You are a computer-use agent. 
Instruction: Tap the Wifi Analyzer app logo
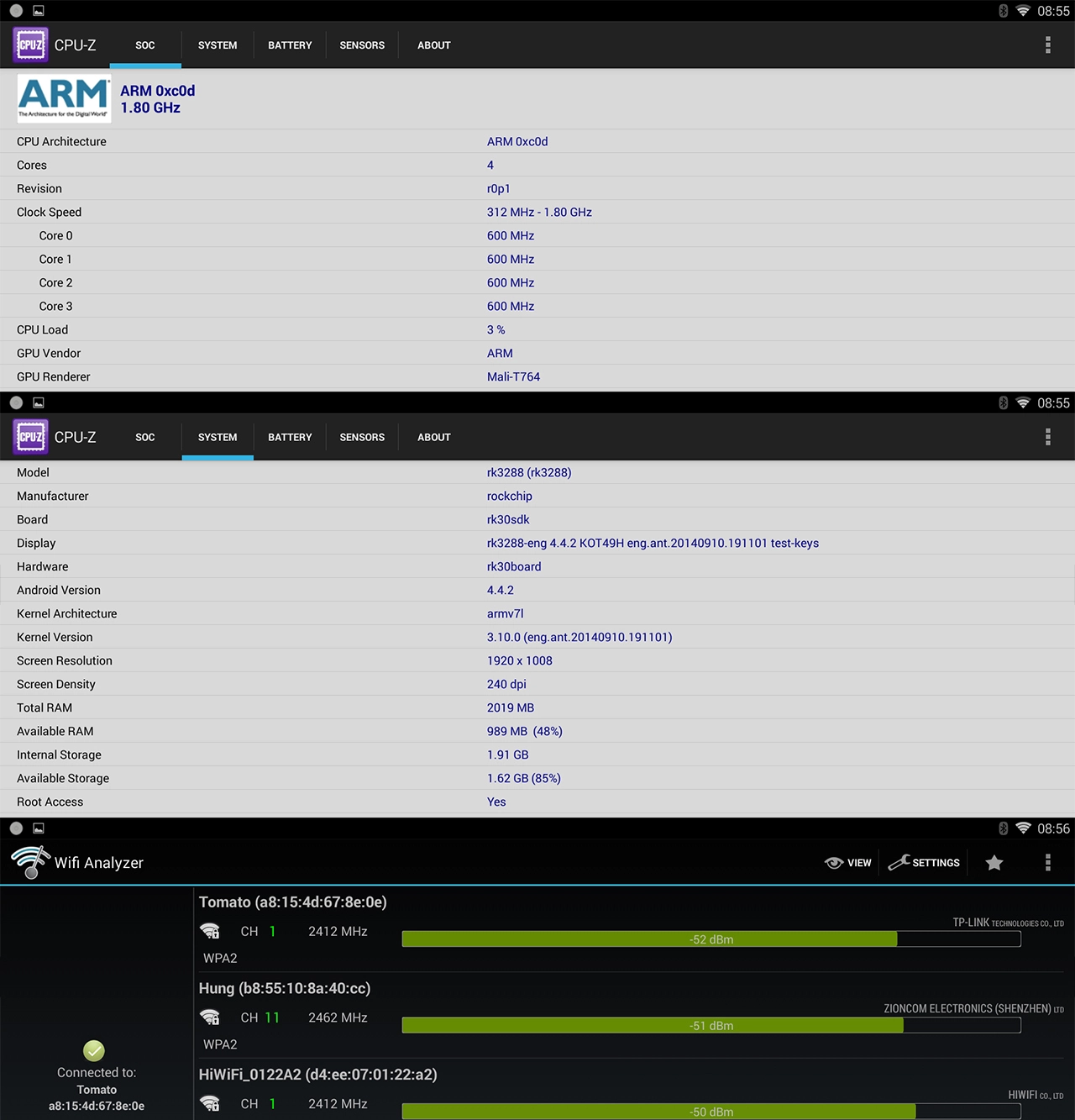click(x=30, y=862)
